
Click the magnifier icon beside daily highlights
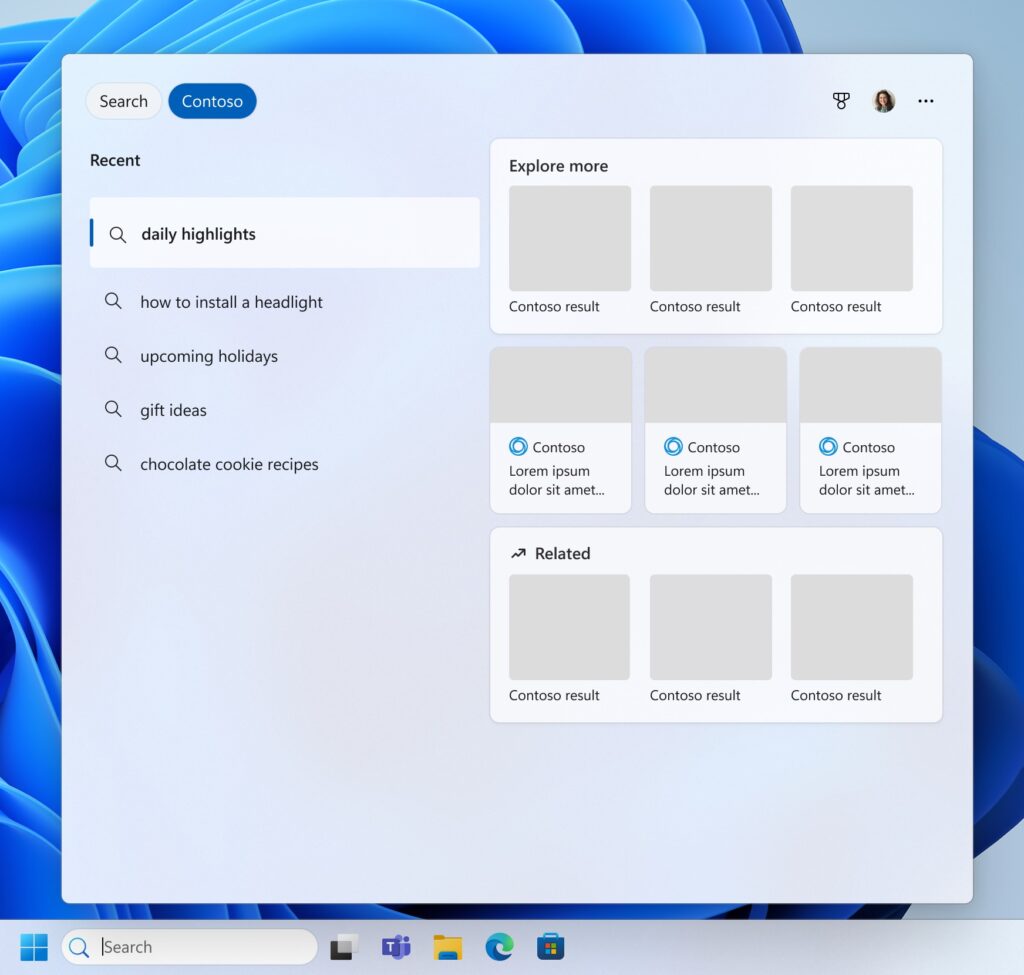pyautogui.click(x=116, y=234)
